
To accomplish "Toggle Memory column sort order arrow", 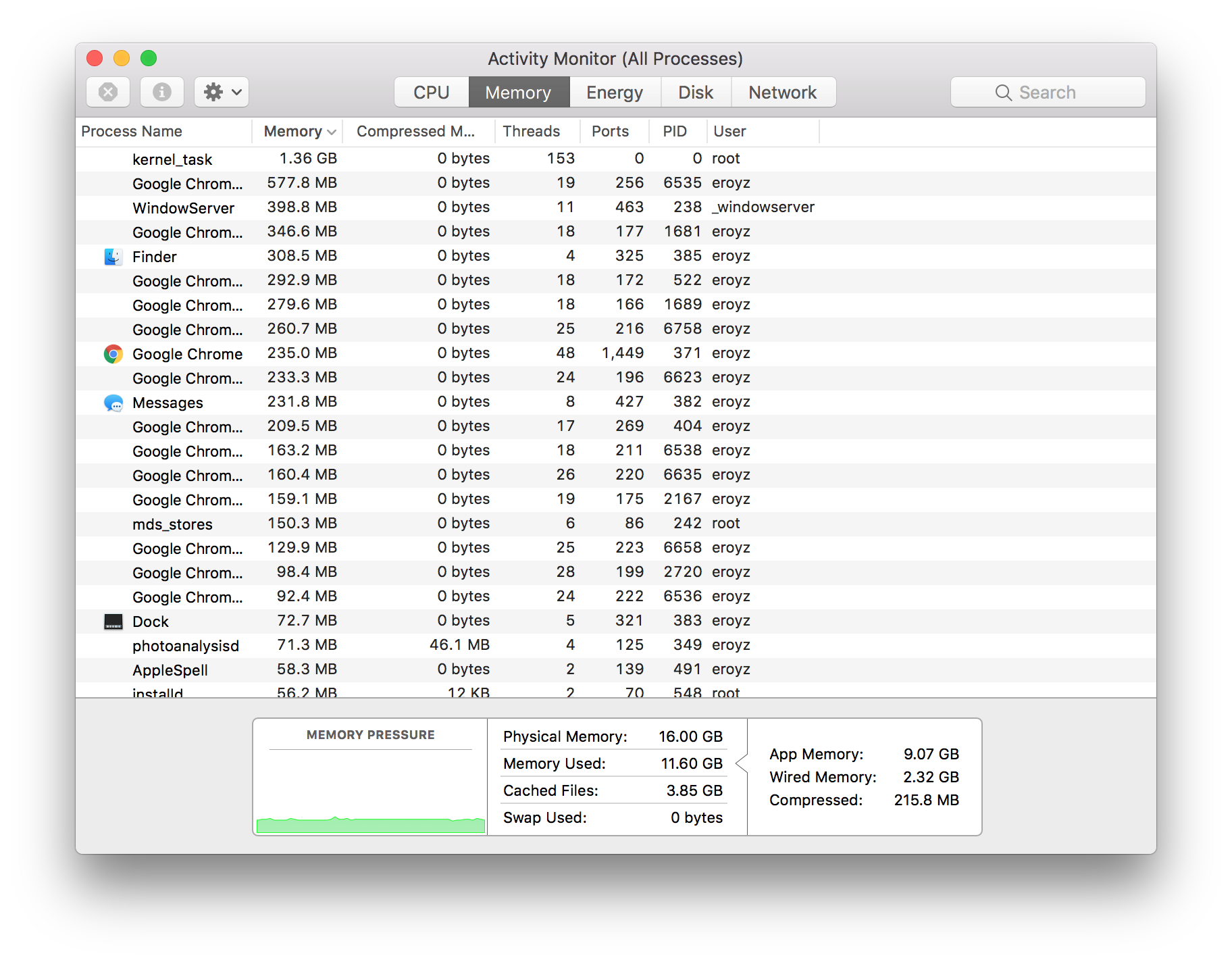I will pyautogui.click(x=331, y=132).
